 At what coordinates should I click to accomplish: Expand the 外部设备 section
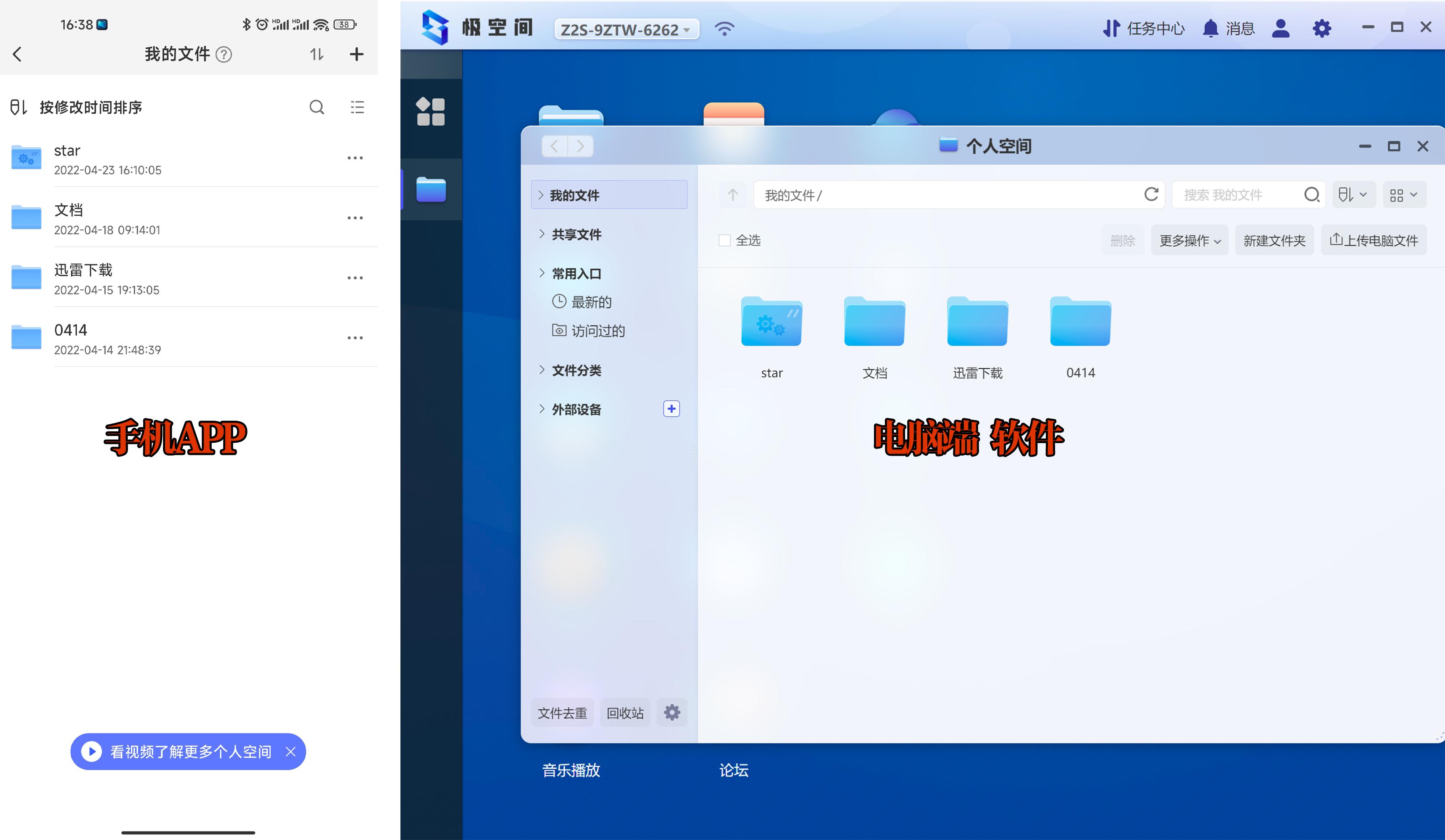tap(576, 409)
